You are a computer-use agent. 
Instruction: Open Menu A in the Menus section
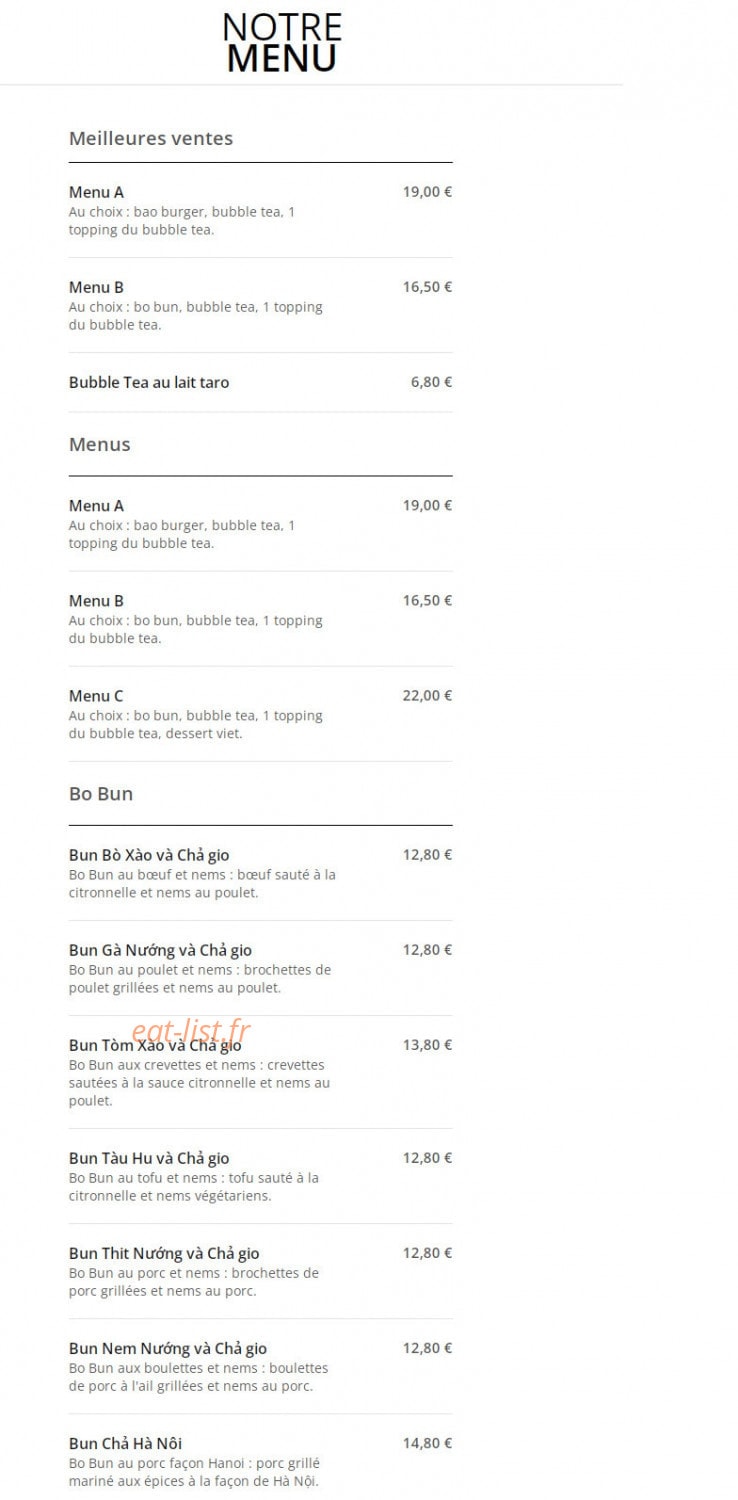click(x=260, y=524)
